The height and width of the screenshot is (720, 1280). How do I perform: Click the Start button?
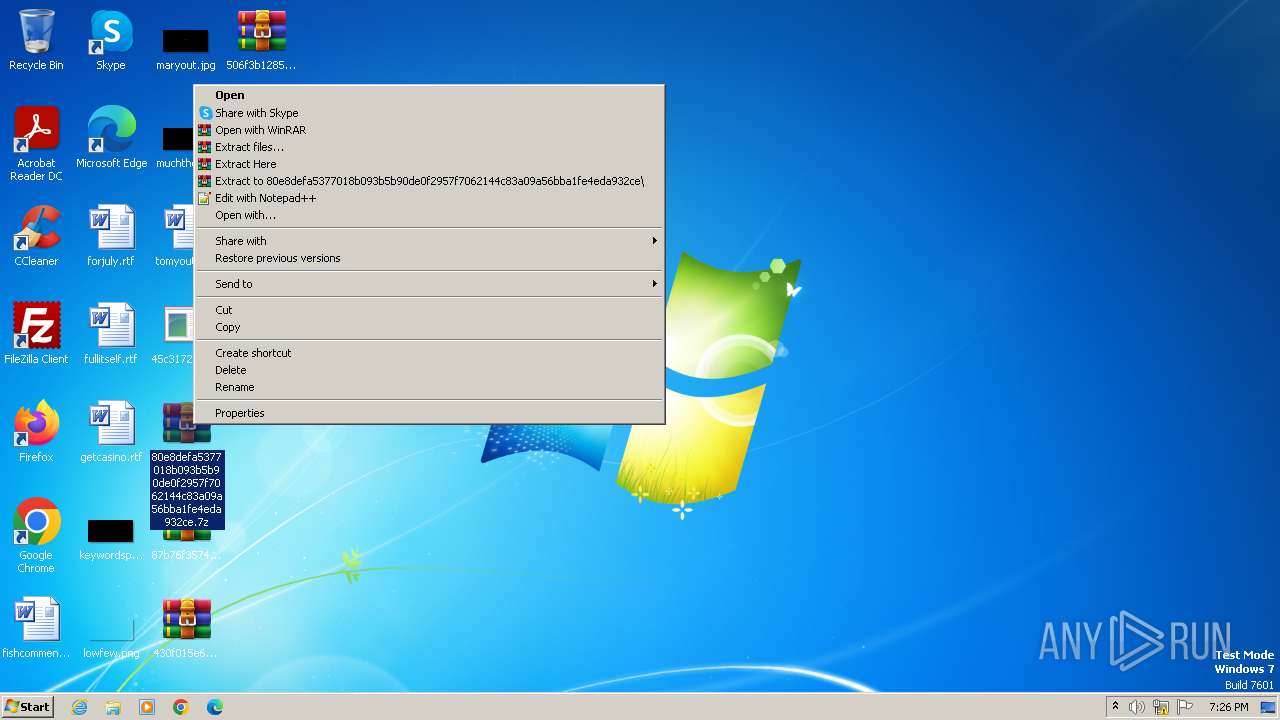tap(28, 707)
